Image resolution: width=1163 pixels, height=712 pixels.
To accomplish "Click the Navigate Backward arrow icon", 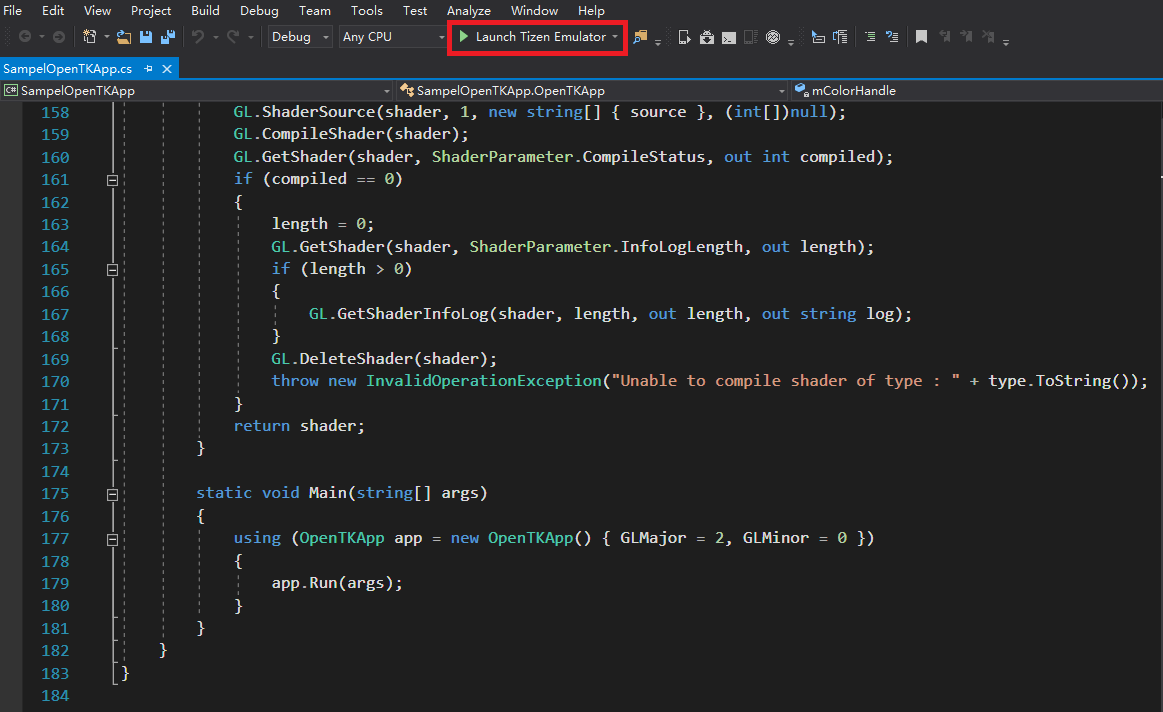I will 27,36.
